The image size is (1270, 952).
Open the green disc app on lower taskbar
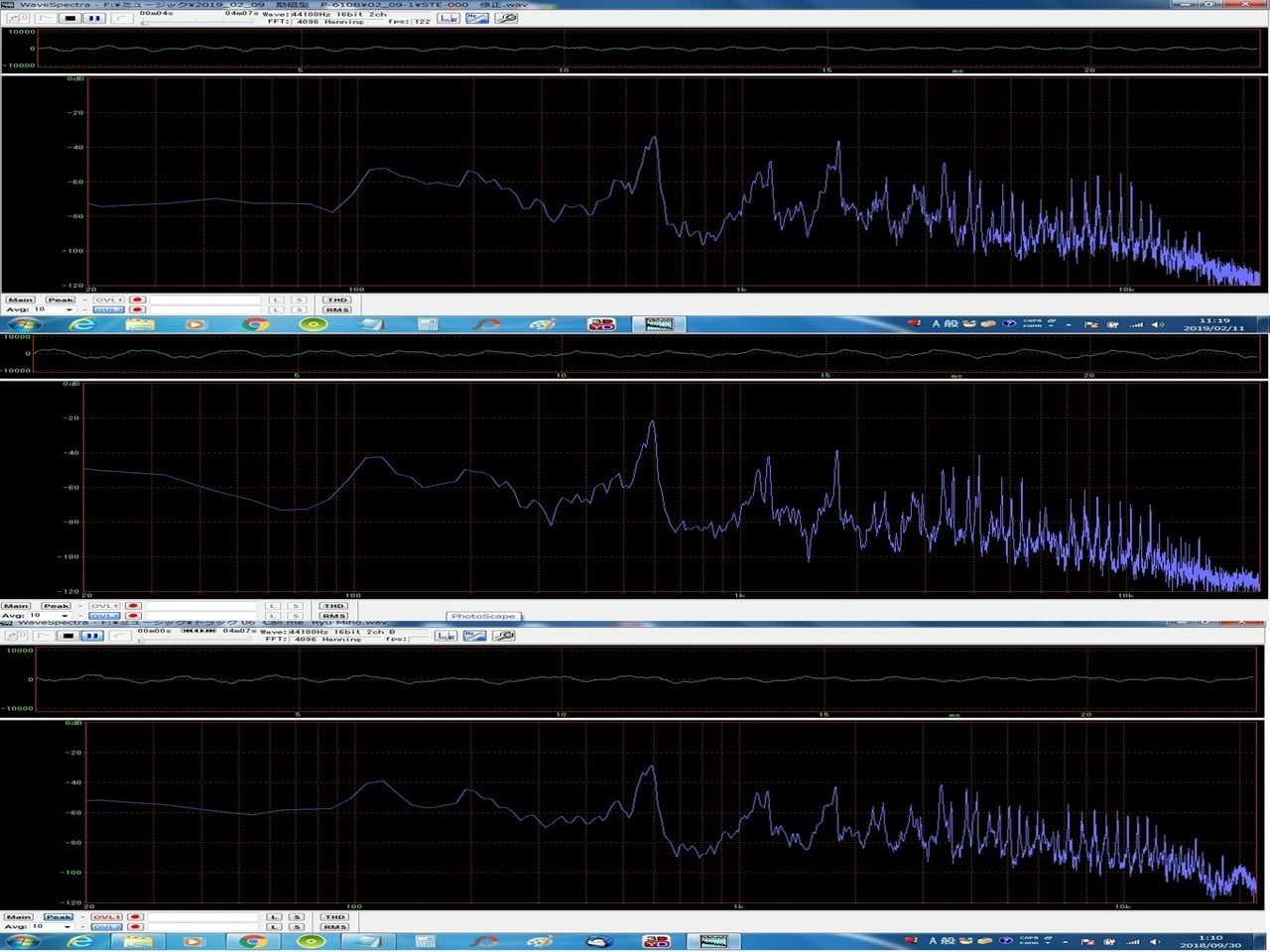(311, 941)
